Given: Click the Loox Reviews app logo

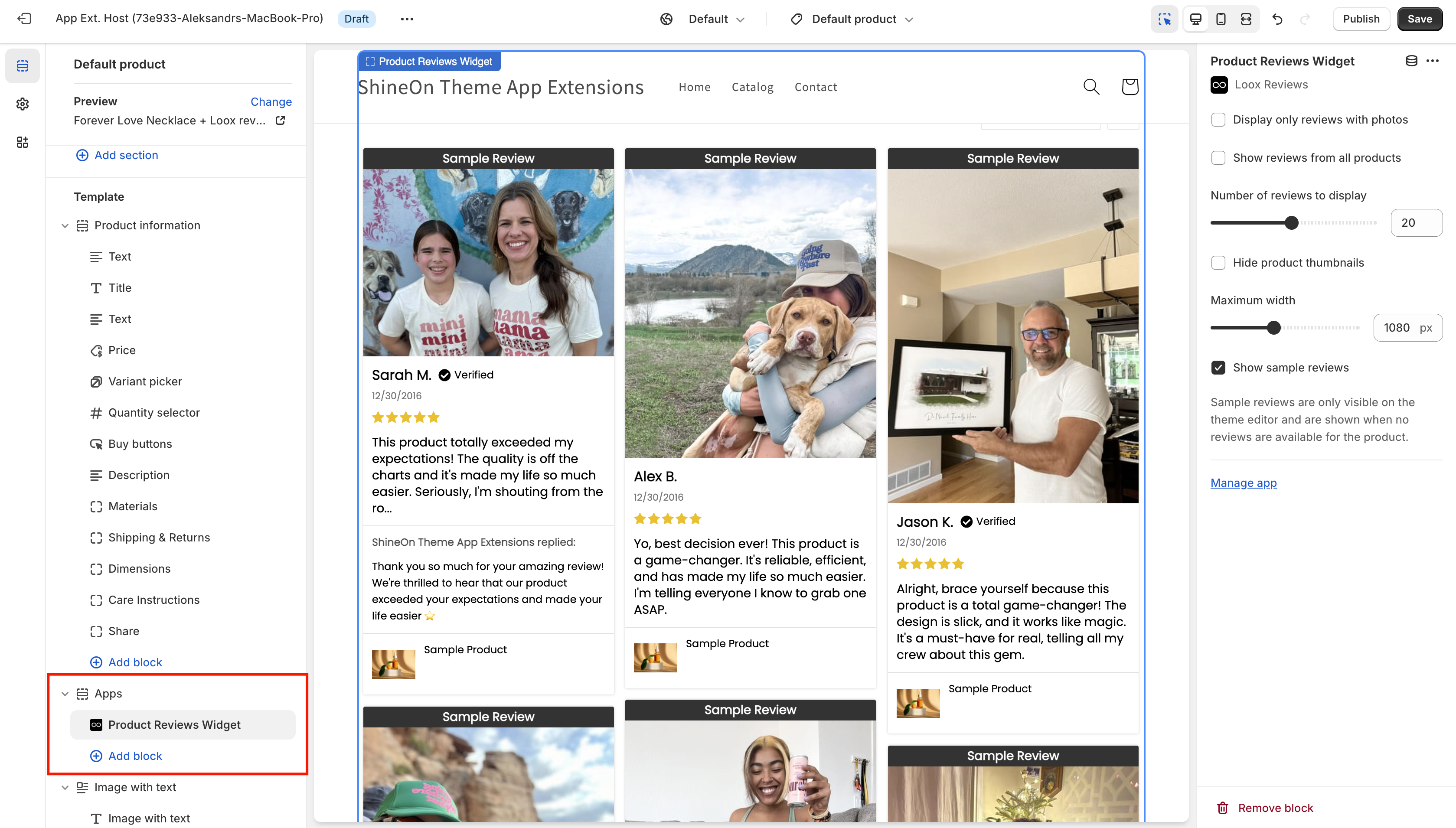Looking at the screenshot, I should (1219, 85).
